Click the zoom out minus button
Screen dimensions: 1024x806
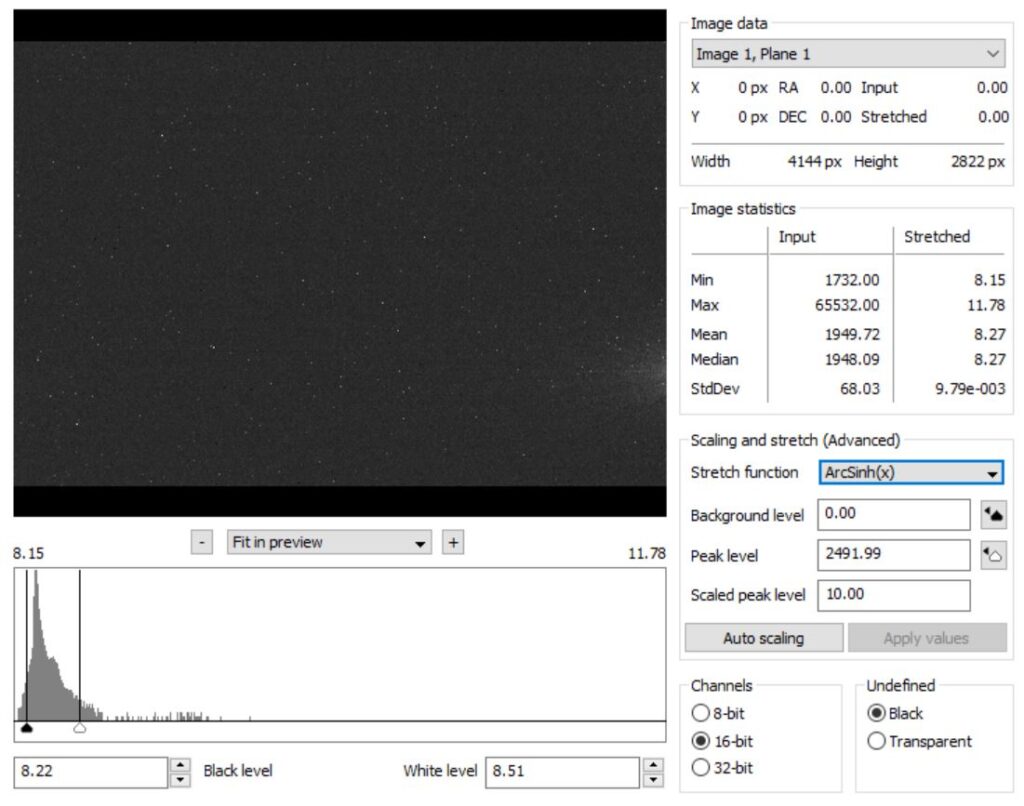click(x=202, y=542)
